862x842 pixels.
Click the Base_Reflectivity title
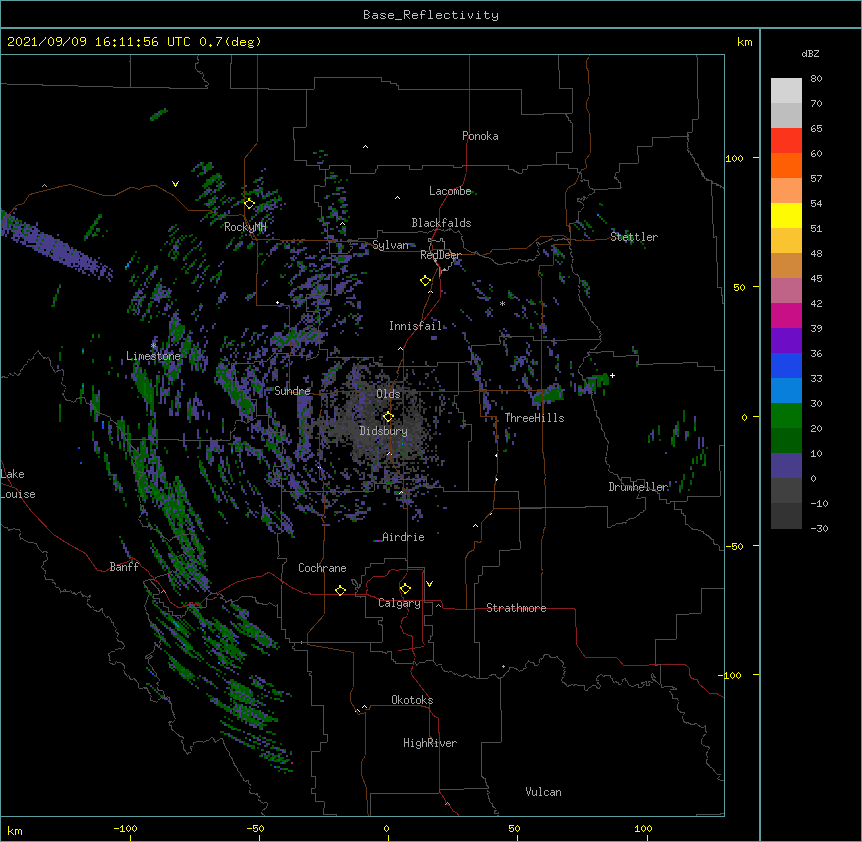[431, 15]
